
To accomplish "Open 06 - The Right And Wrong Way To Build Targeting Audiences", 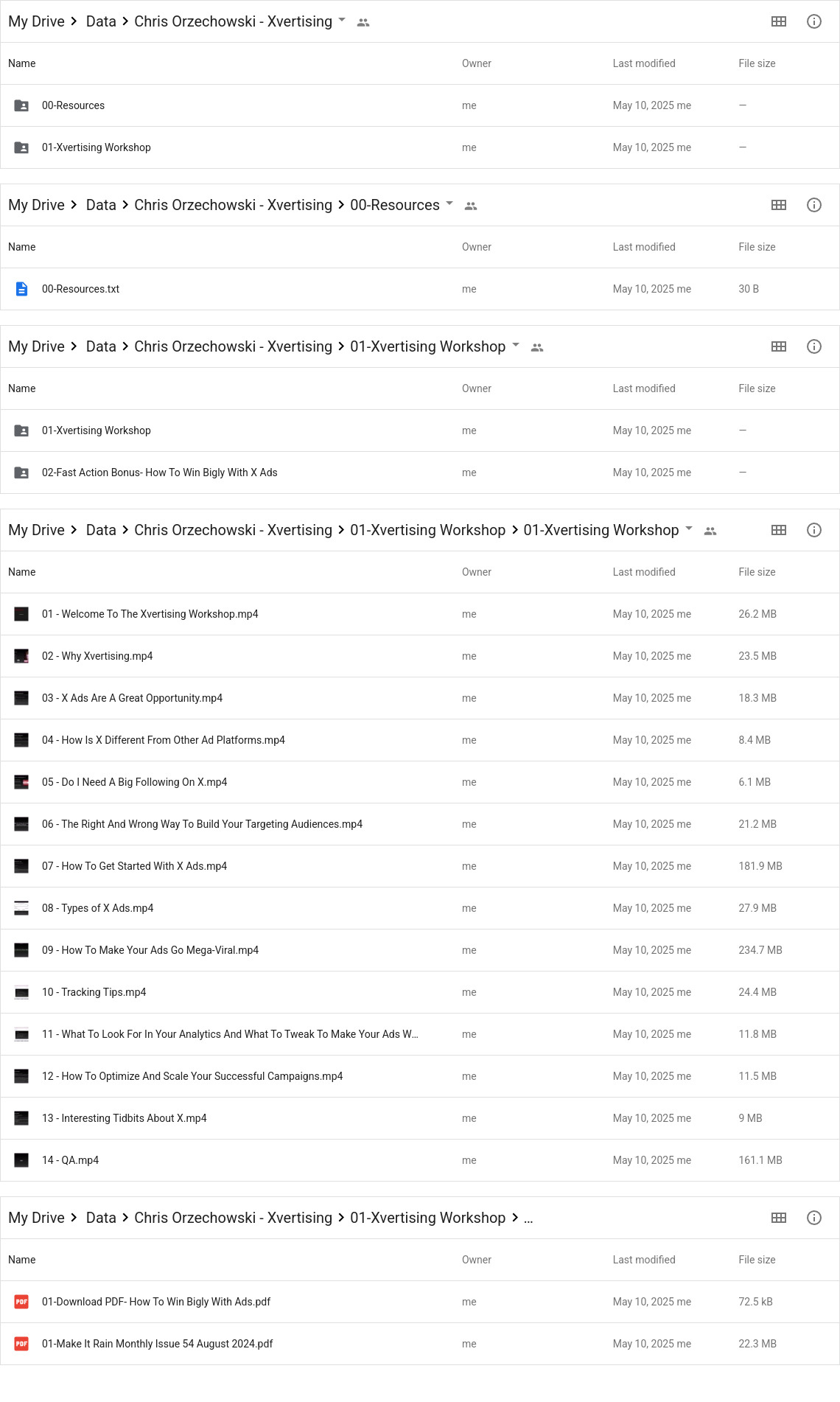I will point(420,824).
